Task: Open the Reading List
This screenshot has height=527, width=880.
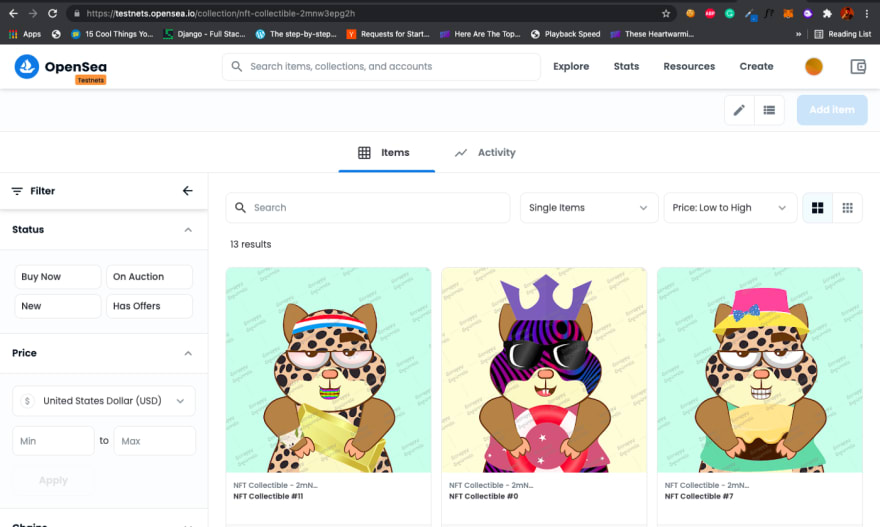Action: tap(842, 34)
